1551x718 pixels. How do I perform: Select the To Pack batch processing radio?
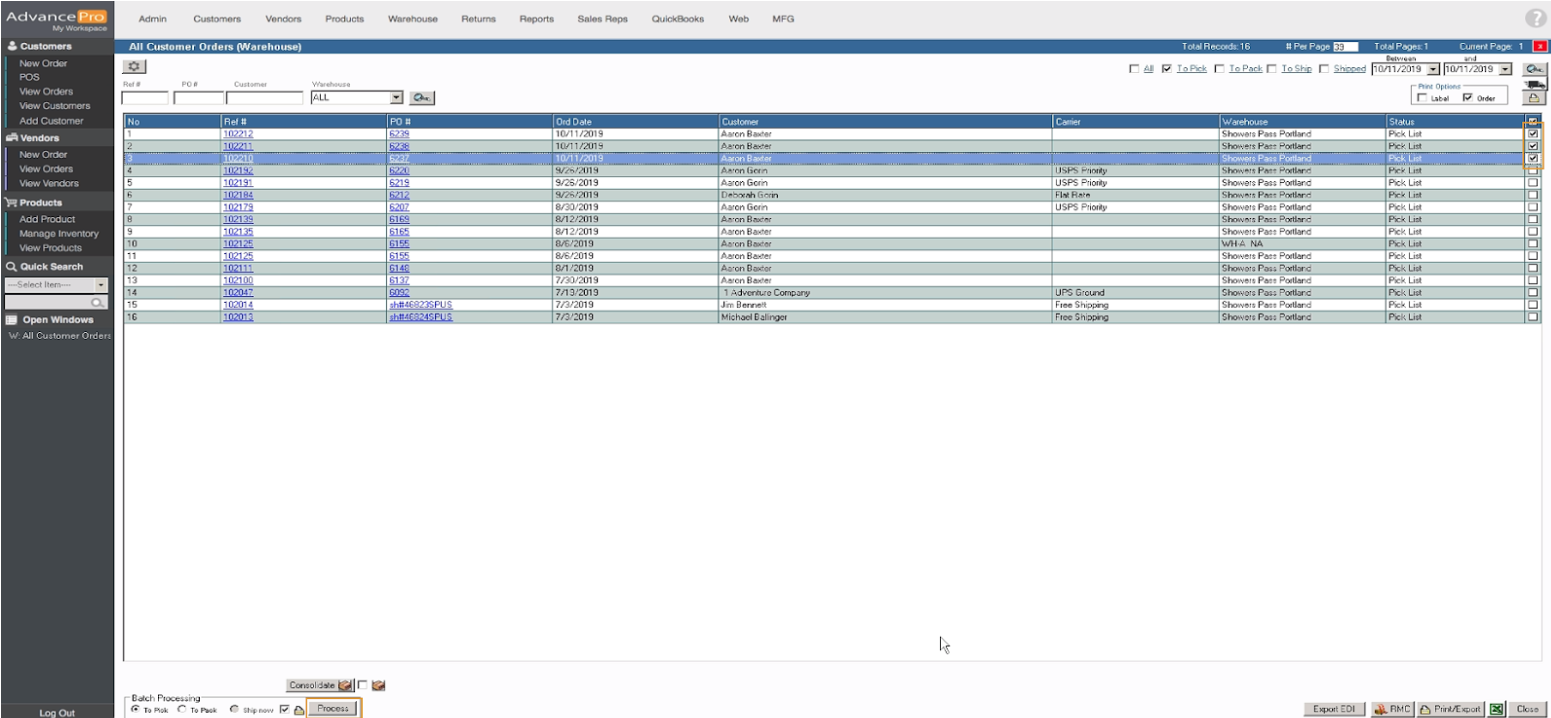[x=182, y=709]
